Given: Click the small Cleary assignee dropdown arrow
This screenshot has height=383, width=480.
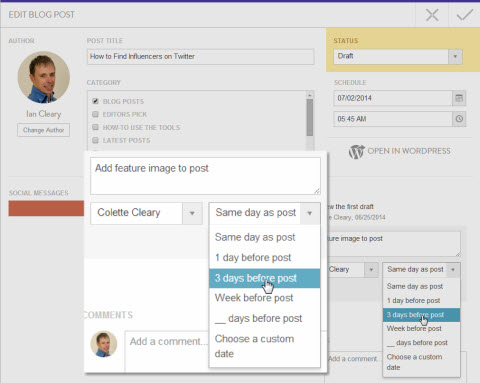Looking at the screenshot, I should tap(371, 270).
